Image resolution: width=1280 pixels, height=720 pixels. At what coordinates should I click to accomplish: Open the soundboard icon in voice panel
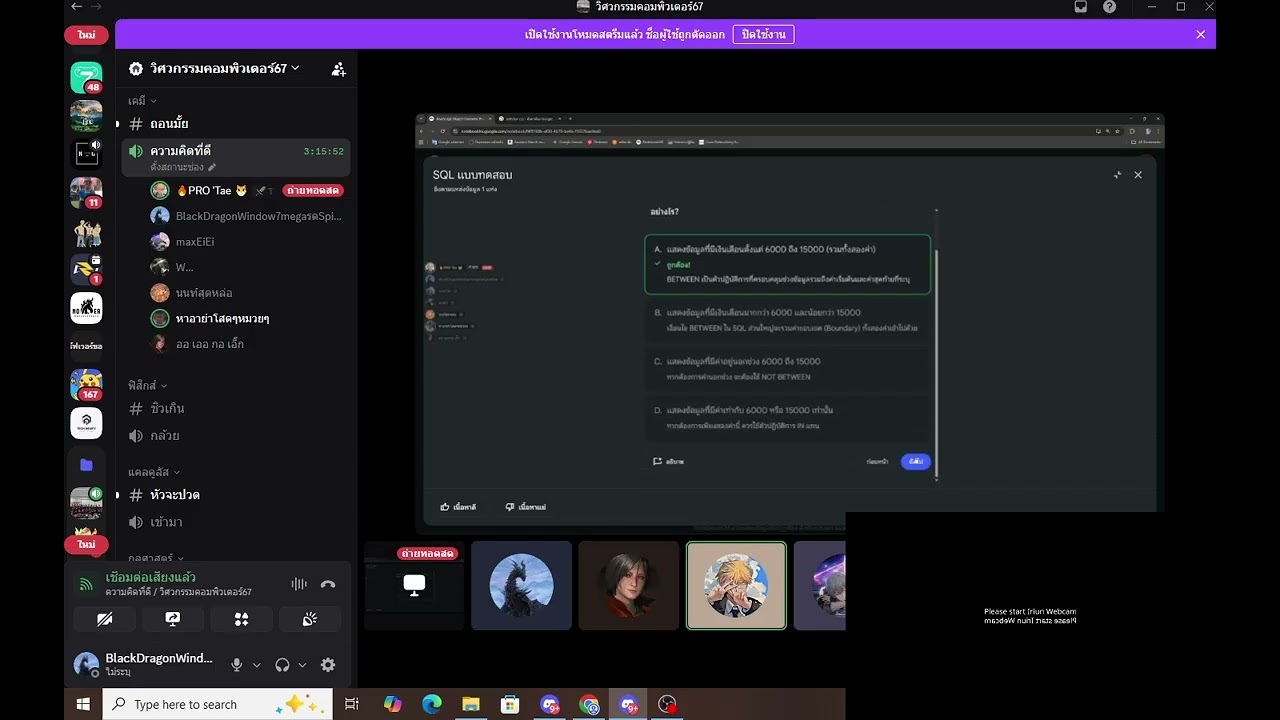pyautogui.click(x=310, y=619)
